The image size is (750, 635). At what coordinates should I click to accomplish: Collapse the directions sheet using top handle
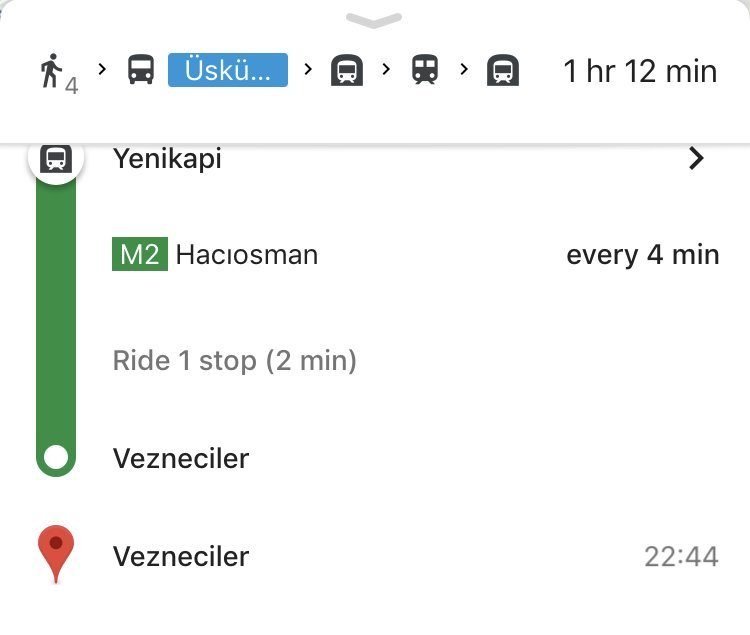pyautogui.click(x=374, y=19)
